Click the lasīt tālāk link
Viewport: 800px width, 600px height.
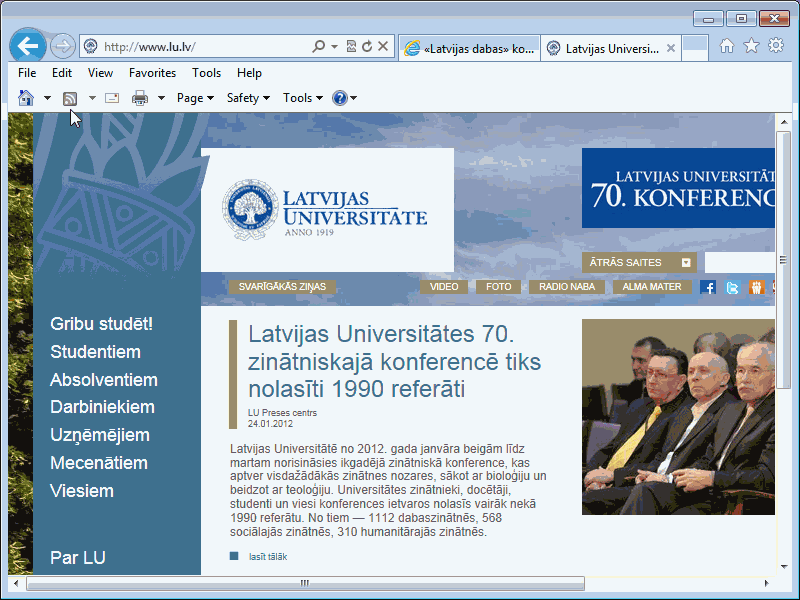coord(268,557)
